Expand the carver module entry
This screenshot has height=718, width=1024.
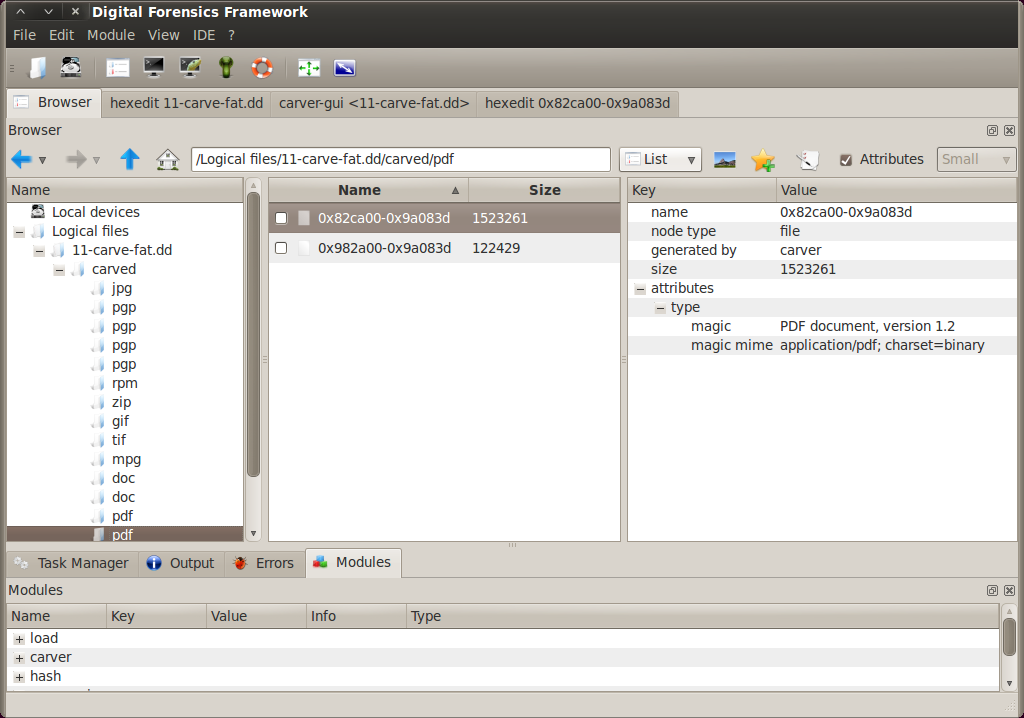(17, 657)
